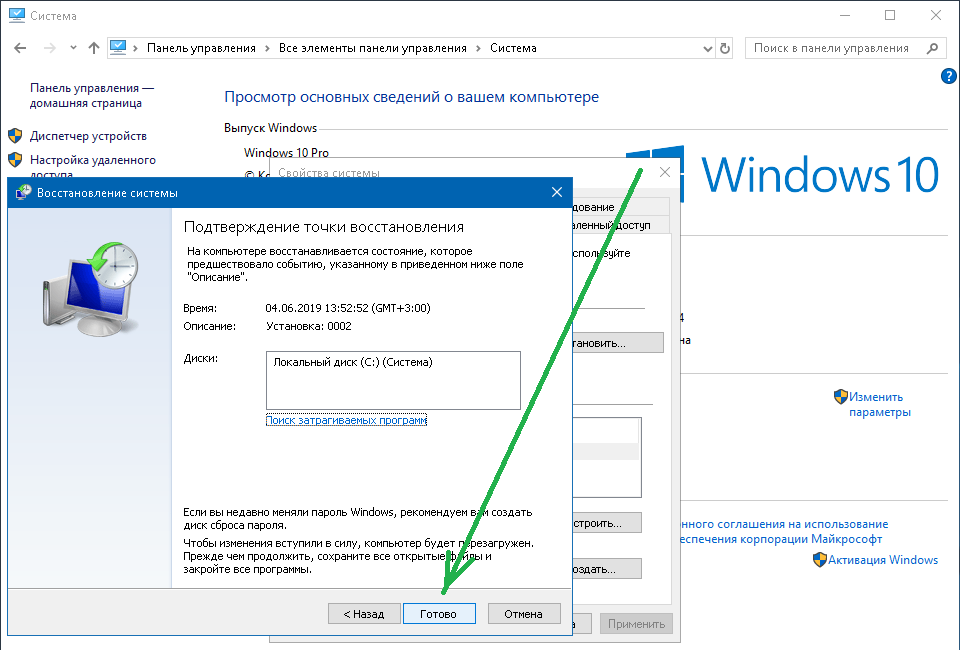Screen dimensions: 960x650
Task: Click the Система window title icon
Action: click(17, 15)
